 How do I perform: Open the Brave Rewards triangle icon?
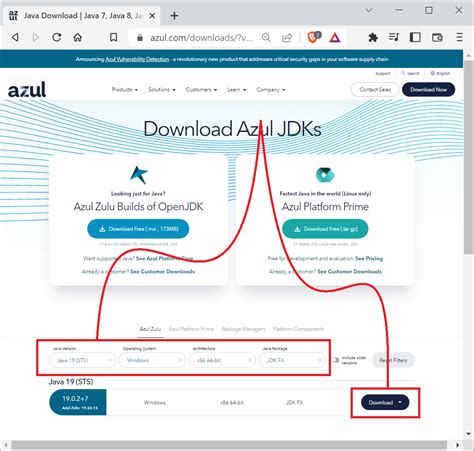pos(335,38)
